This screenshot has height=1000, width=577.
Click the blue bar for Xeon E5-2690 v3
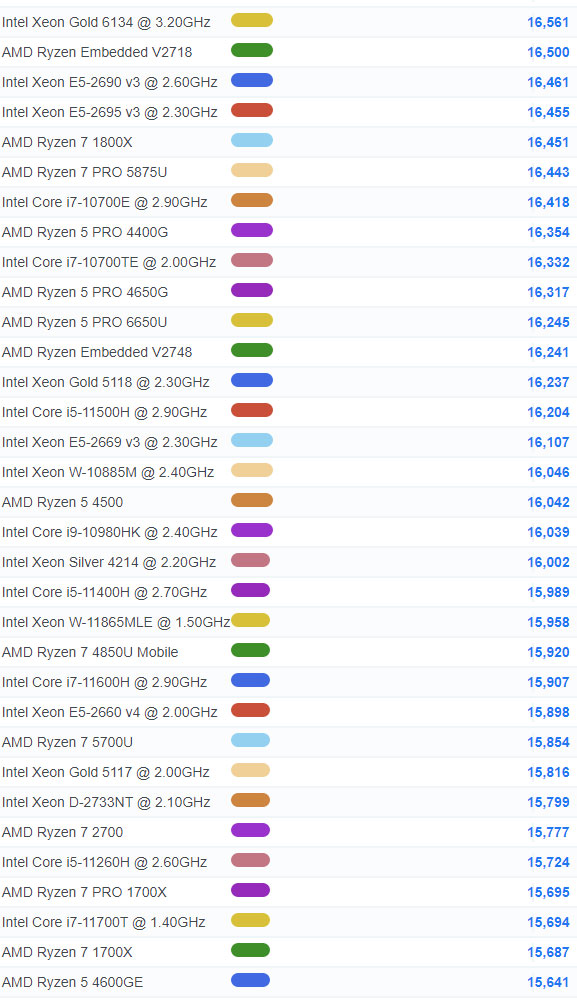[252, 80]
